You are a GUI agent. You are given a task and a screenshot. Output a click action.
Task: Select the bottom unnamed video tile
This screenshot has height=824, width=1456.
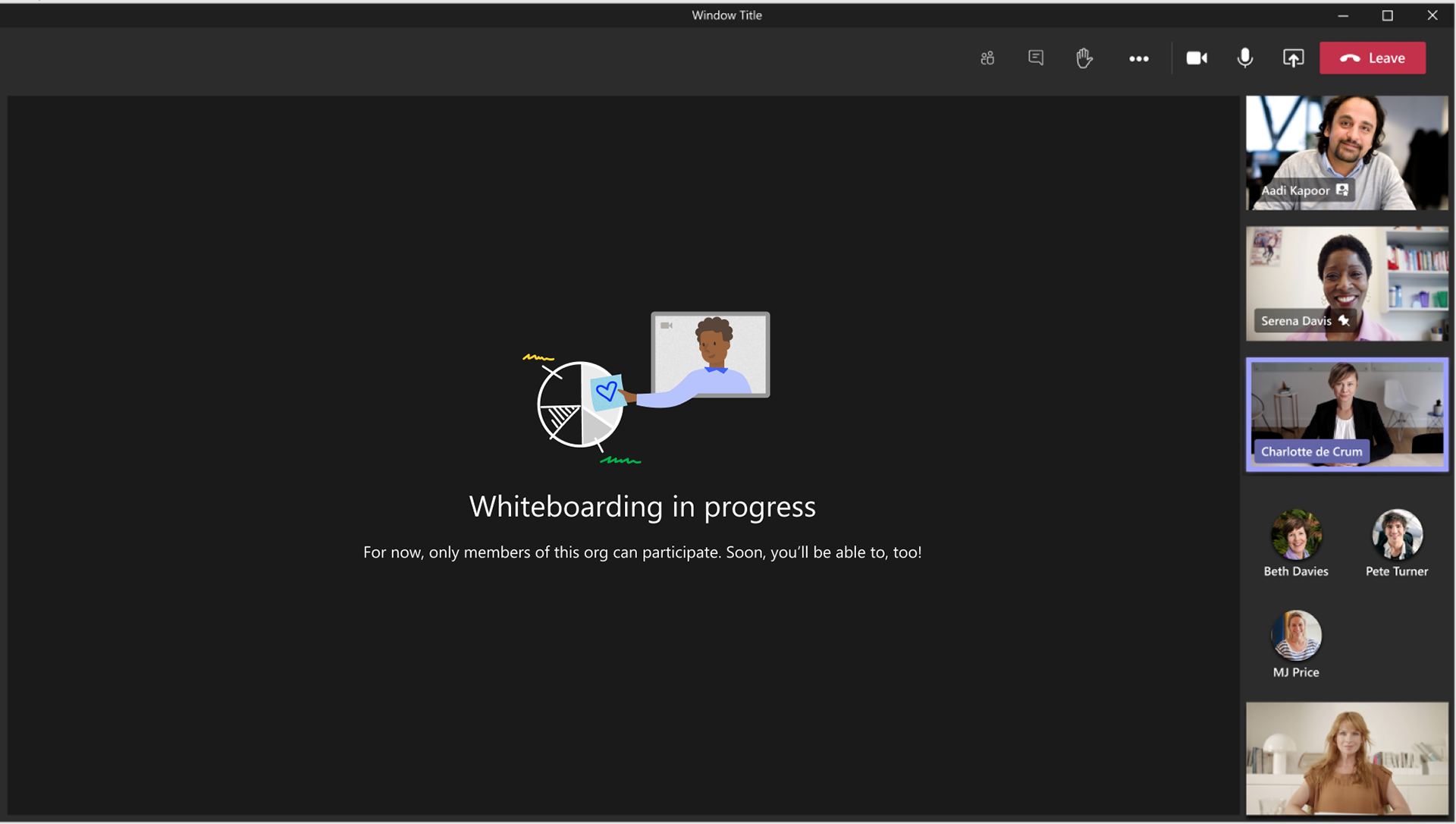(1347, 758)
